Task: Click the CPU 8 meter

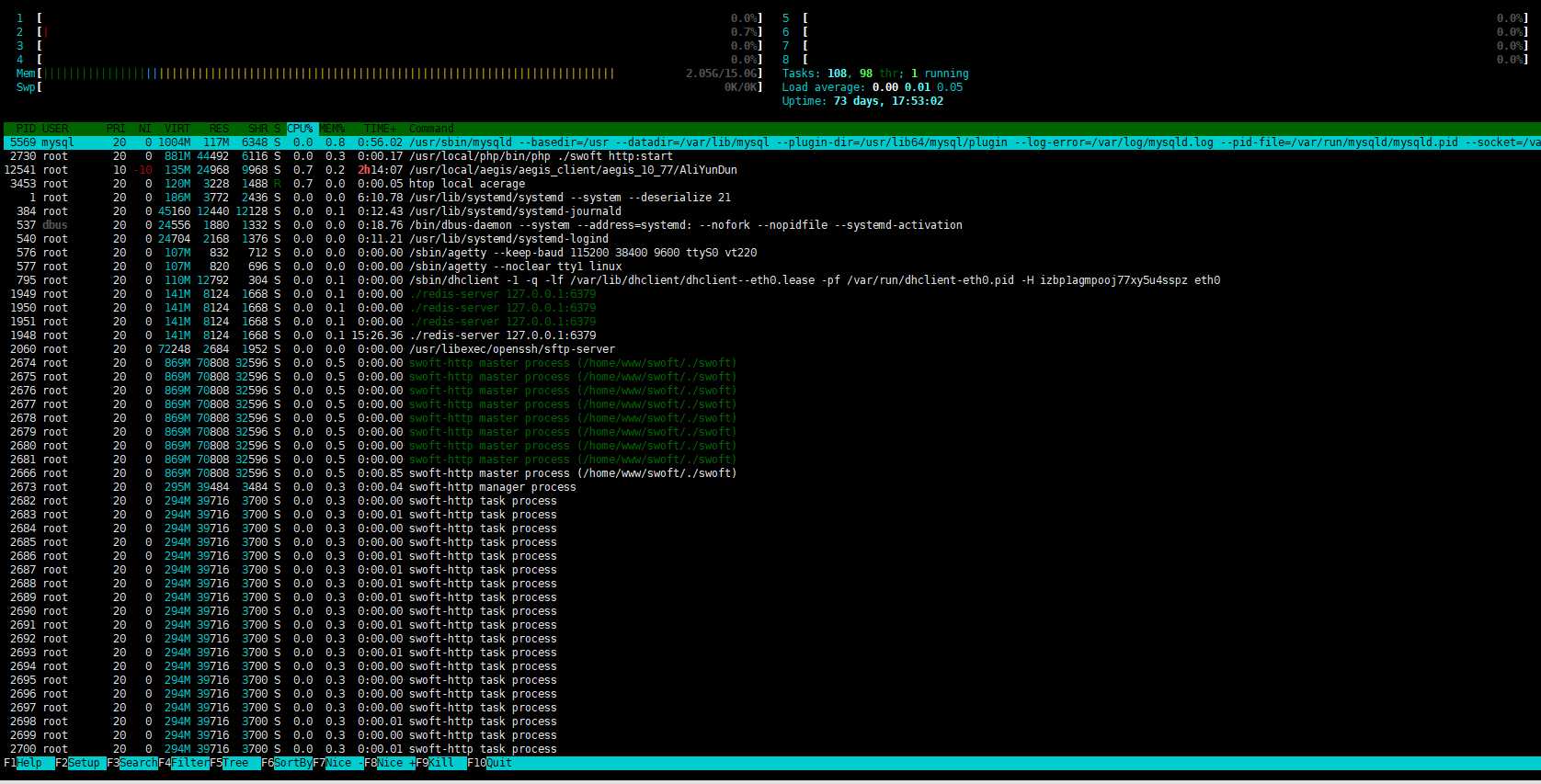Action: pyautogui.click(x=1156, y=60)
